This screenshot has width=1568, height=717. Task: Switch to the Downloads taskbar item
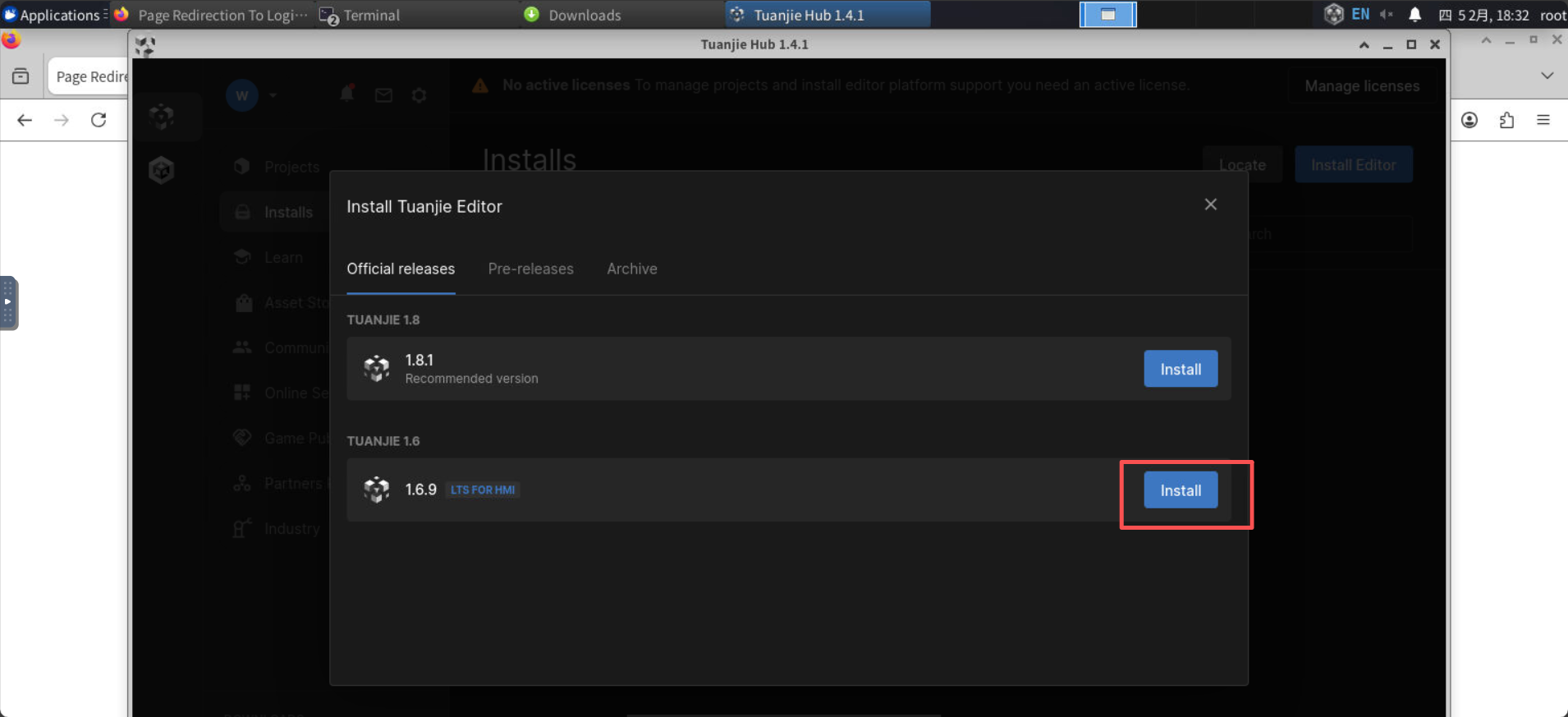622,15
